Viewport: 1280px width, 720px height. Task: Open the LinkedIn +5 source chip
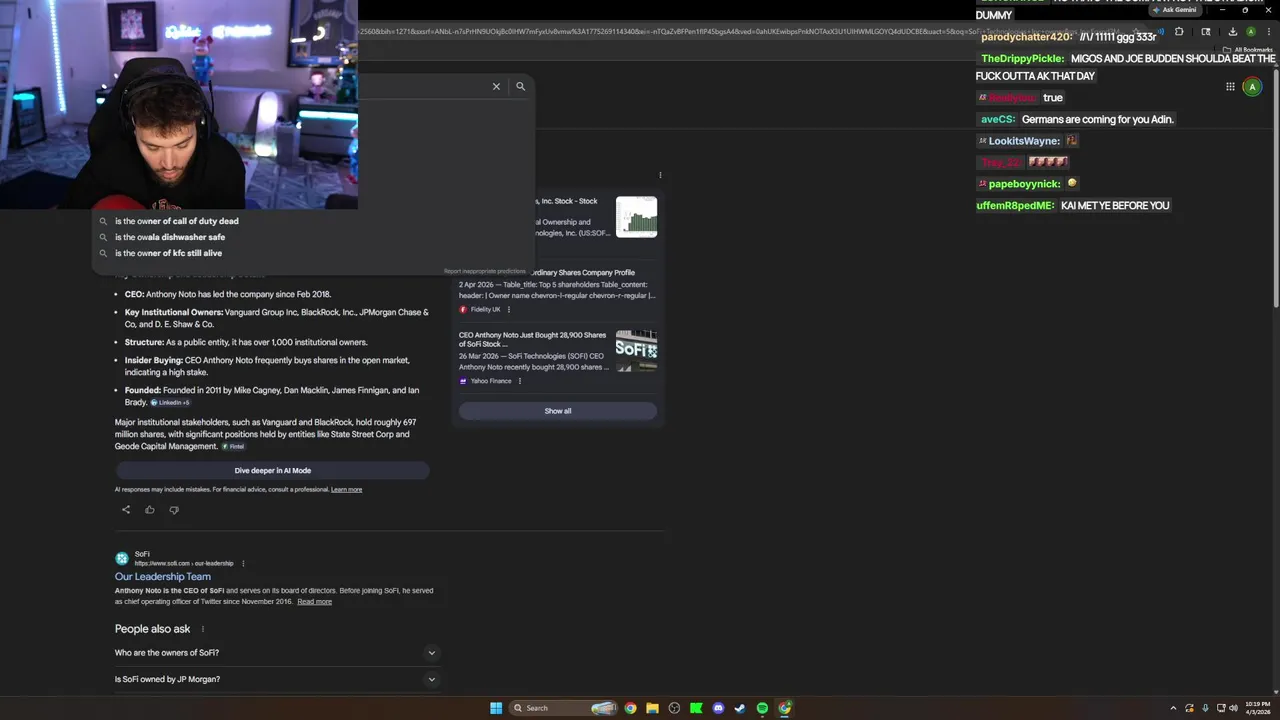click(170, 402)
